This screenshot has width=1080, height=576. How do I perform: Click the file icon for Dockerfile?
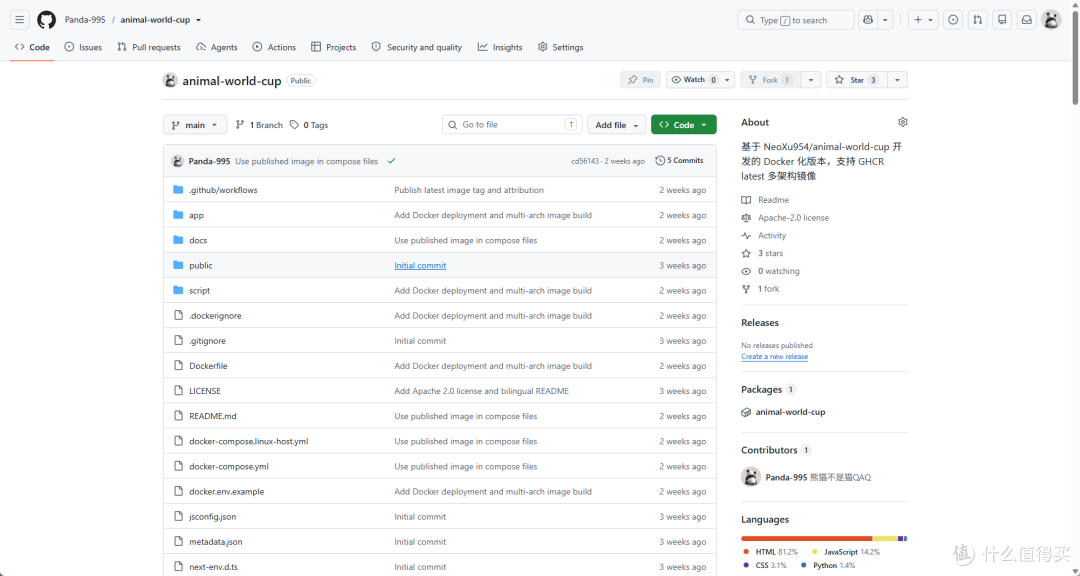(178, 365)
